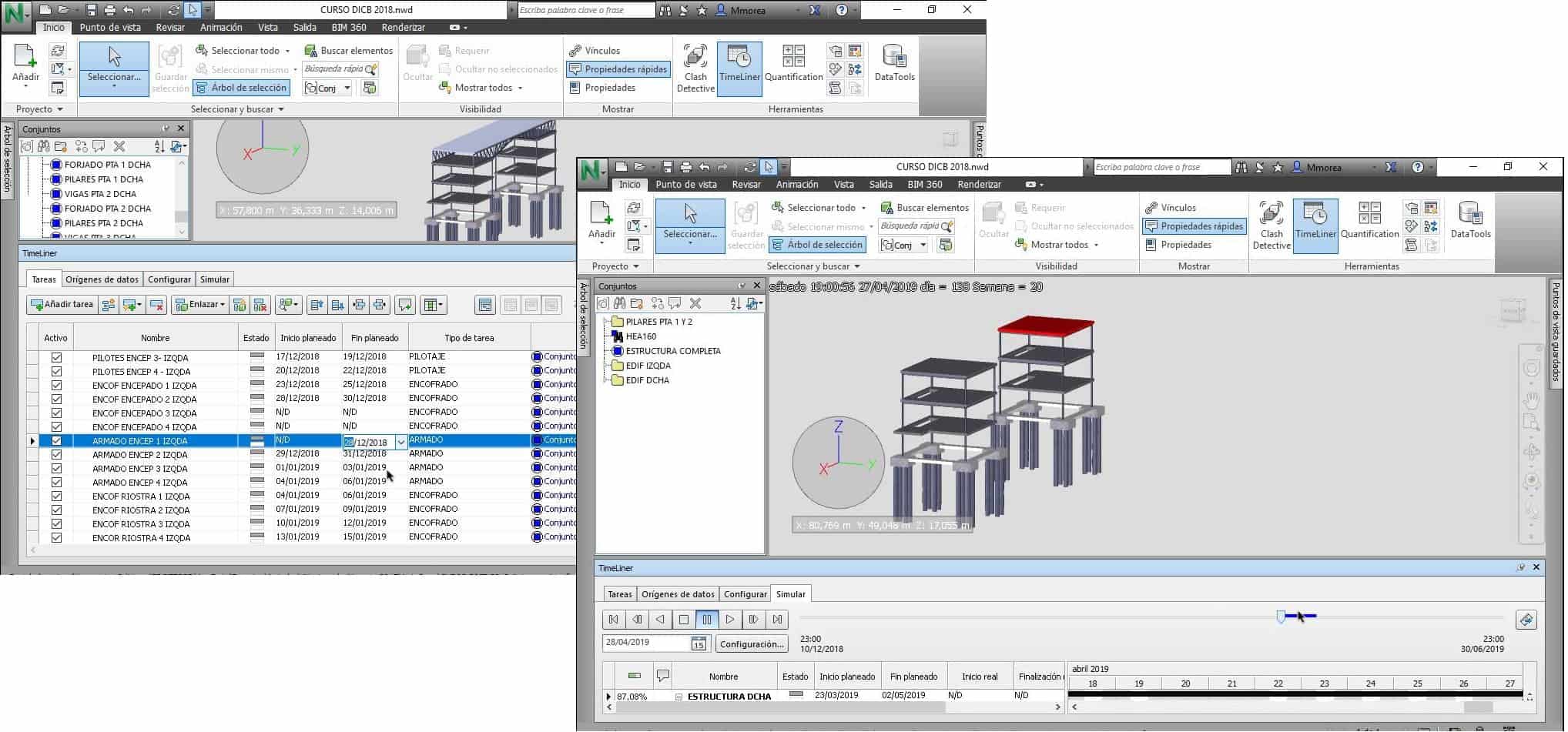Click DataTools in the back window
This screenshot has width=1568, height=732.
point(894,62)
